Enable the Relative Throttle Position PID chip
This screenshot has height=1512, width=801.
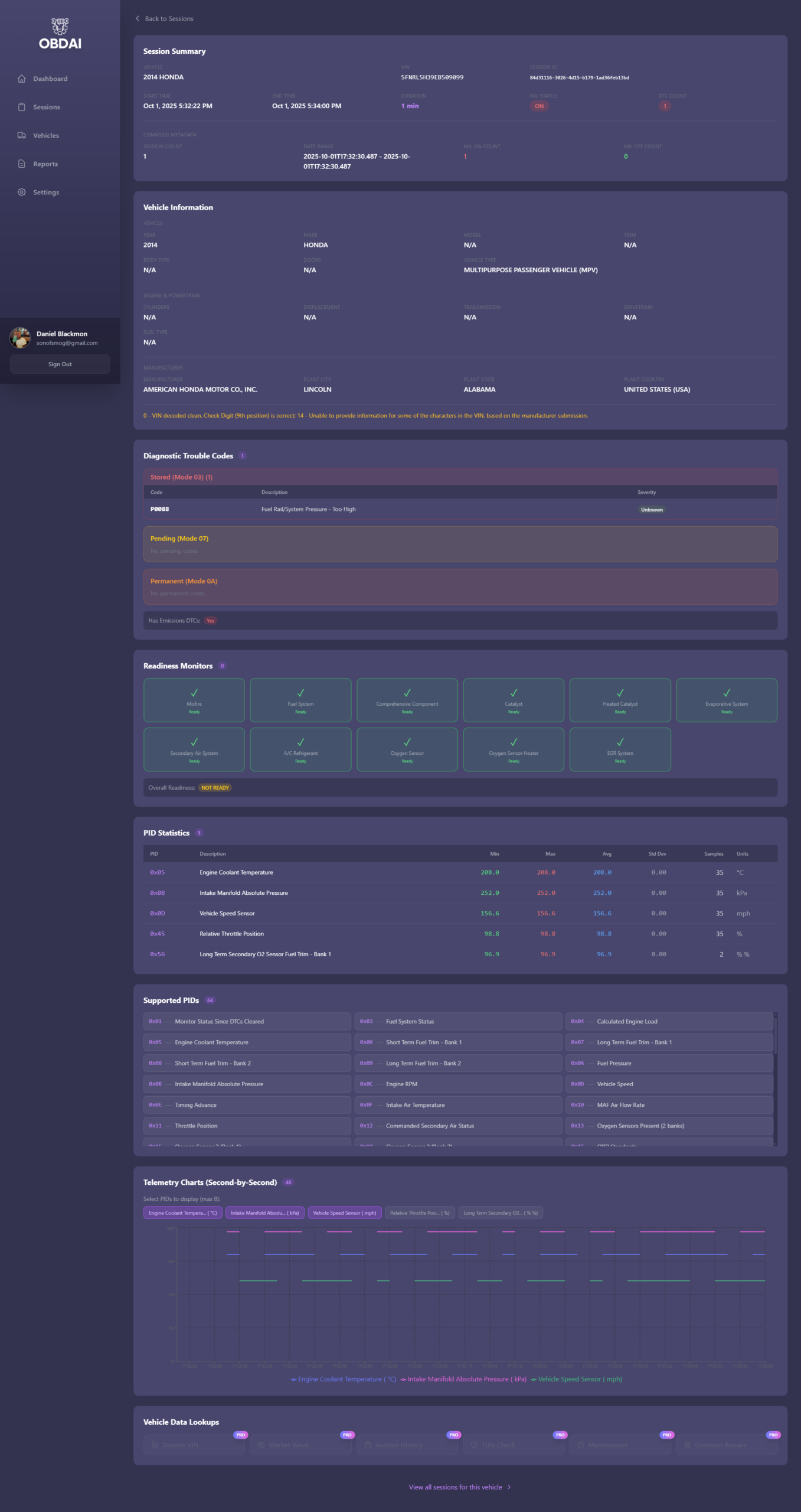[419, 1213]
